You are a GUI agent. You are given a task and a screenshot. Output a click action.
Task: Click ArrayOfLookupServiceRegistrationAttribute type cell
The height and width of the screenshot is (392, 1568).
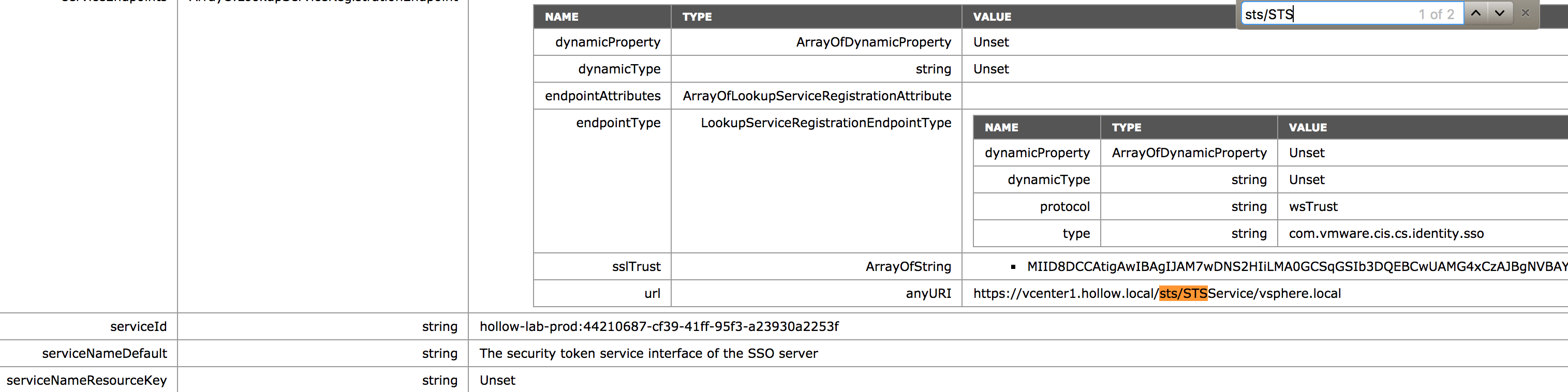816,96
